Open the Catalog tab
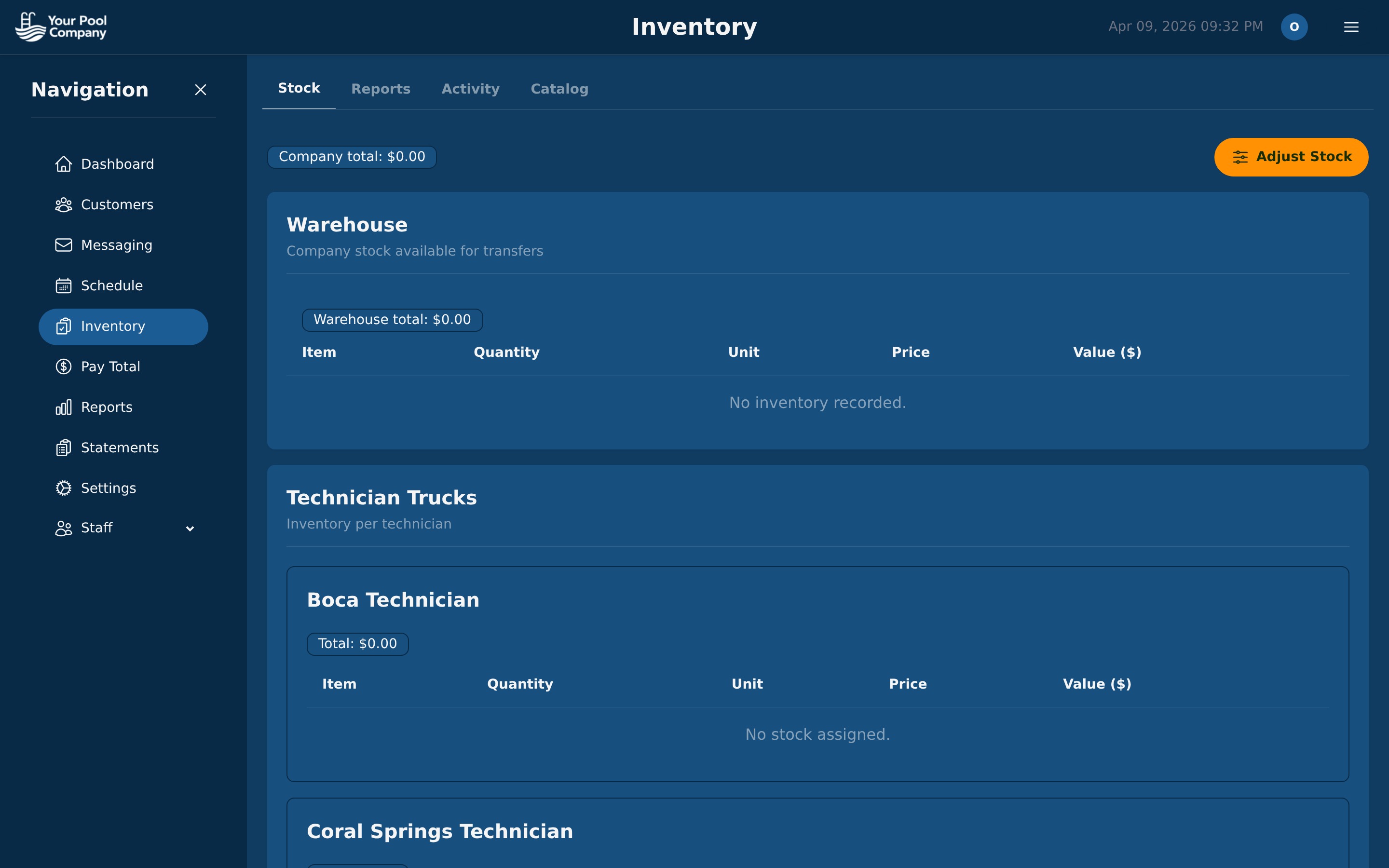Screen dimensions: 1389x868 coord(559,88)
